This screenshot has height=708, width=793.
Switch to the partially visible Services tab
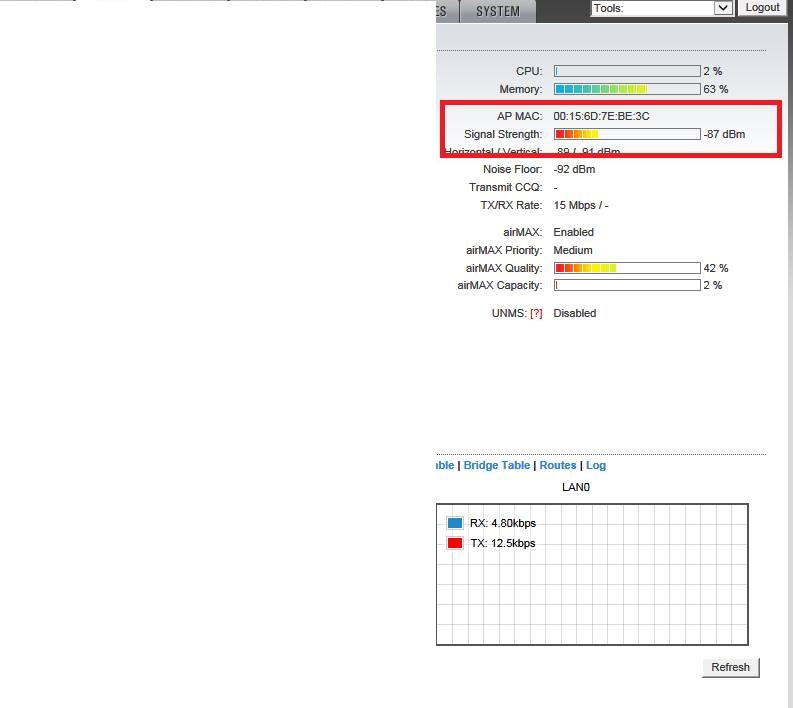click(442, 12)
